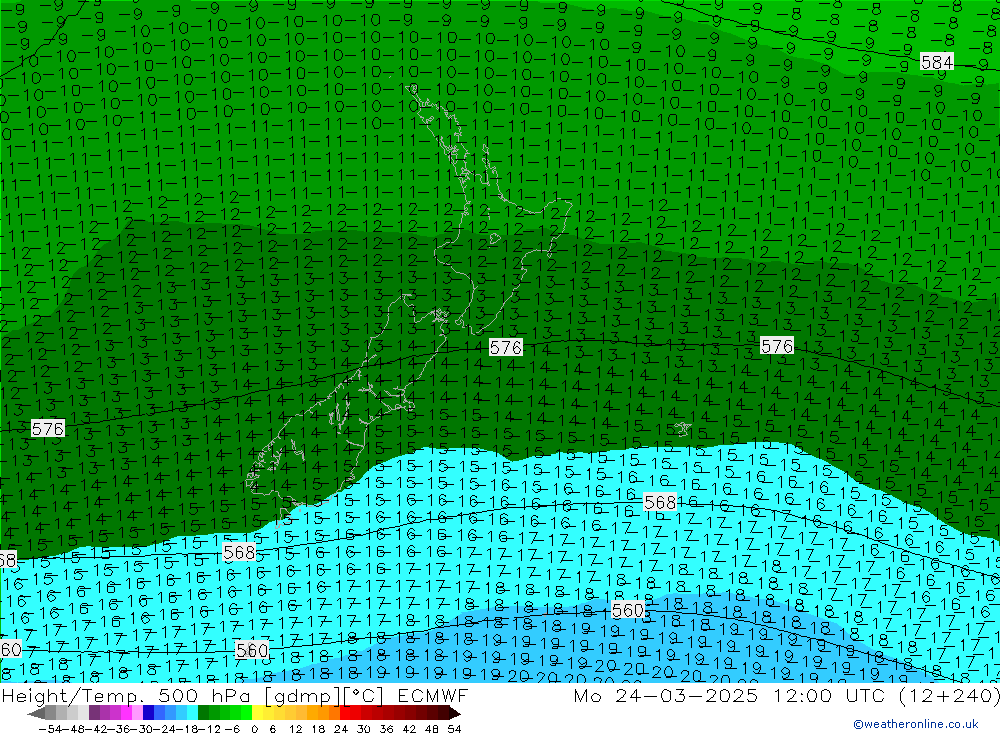Click the date '24-03-2025'
Screen dimensions: 1000x733
point(686,695)
